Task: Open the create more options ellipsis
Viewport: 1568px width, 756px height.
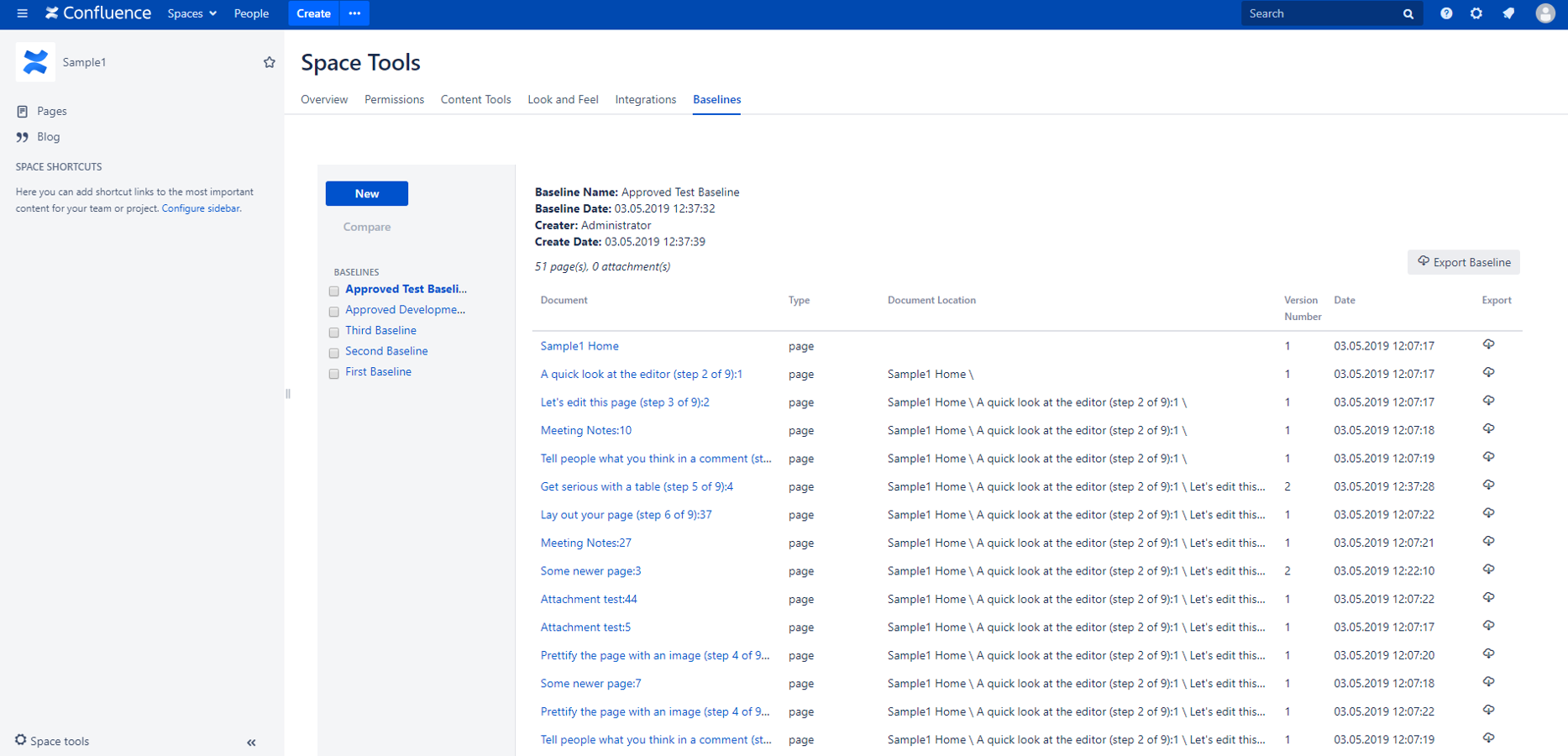Action: coord(354,13)
